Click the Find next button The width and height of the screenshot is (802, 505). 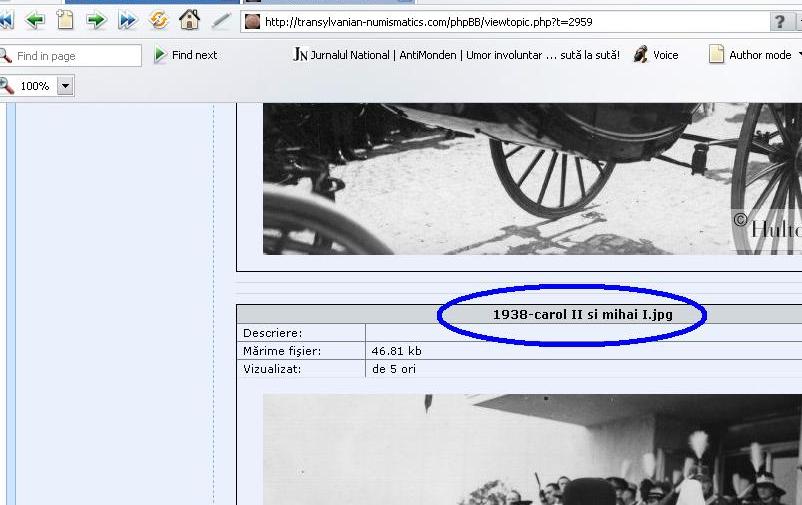pos(185,55)
